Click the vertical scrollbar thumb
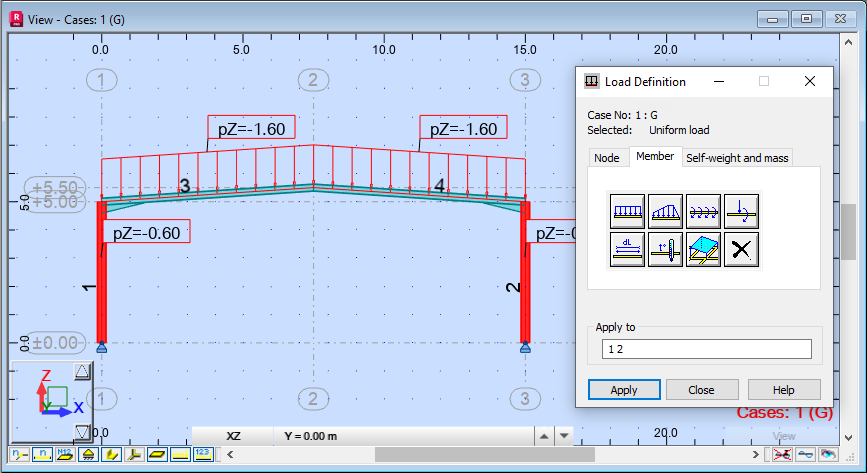 (x=848, y=232)
